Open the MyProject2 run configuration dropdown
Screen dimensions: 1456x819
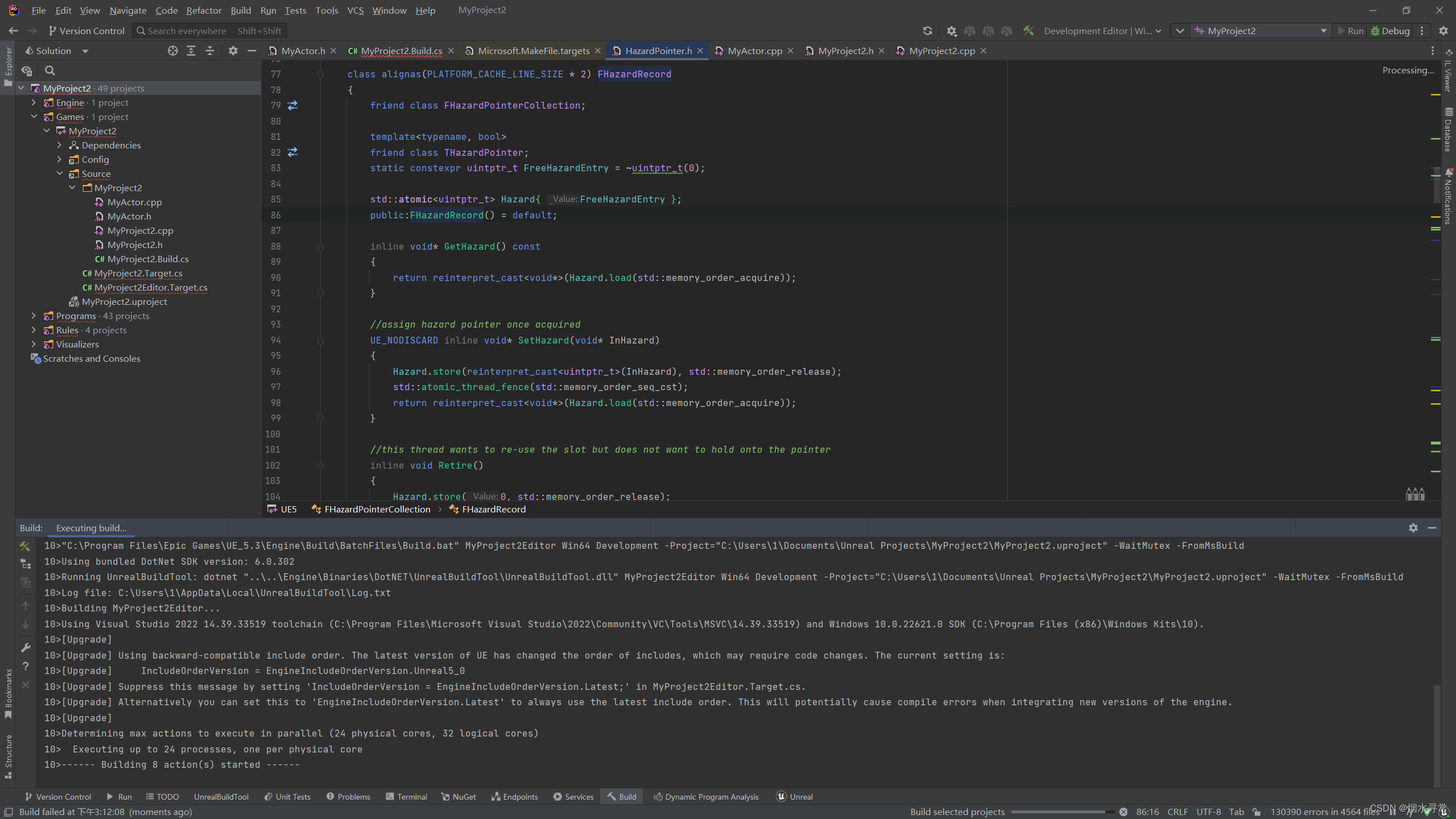point(1261,31)
